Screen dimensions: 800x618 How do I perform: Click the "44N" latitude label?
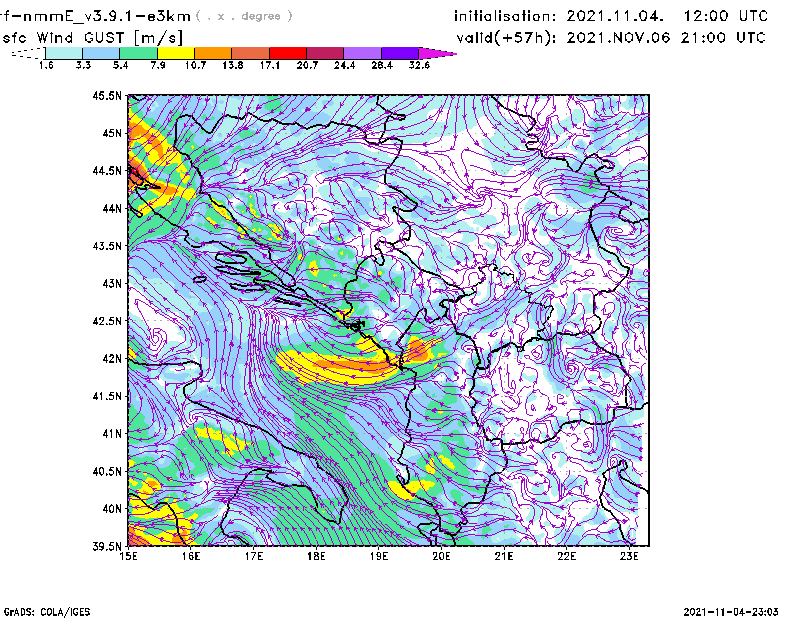(x=112, y=208)
